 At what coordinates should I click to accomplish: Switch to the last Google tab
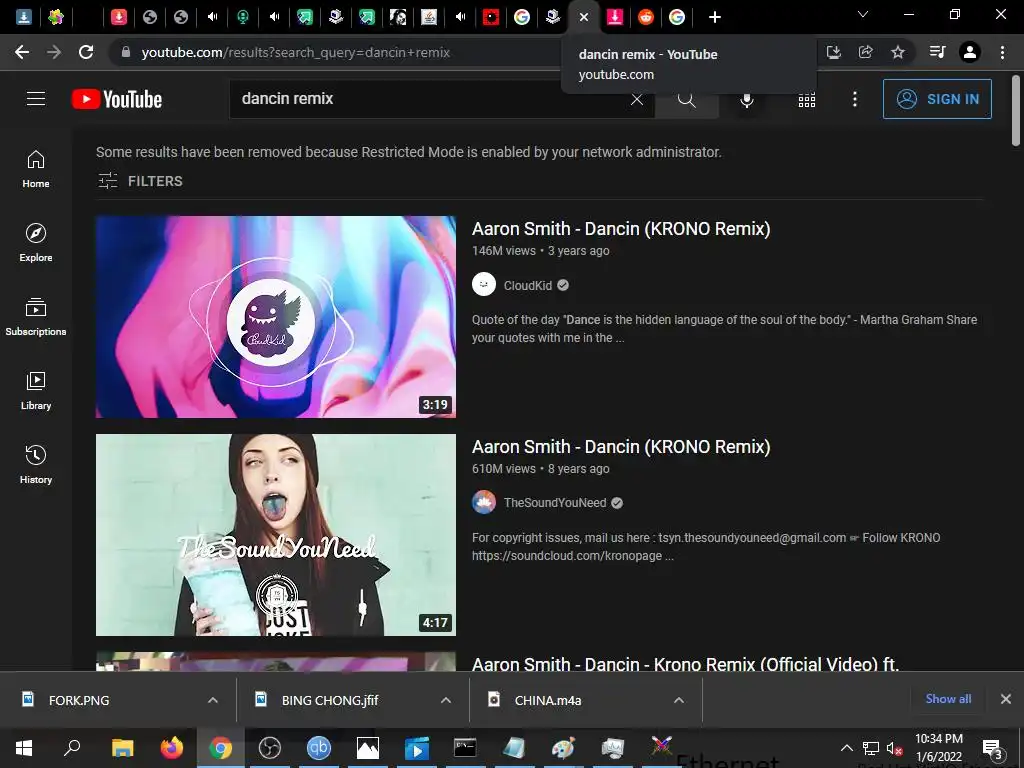pyautogui.click(x=677, y=18)
